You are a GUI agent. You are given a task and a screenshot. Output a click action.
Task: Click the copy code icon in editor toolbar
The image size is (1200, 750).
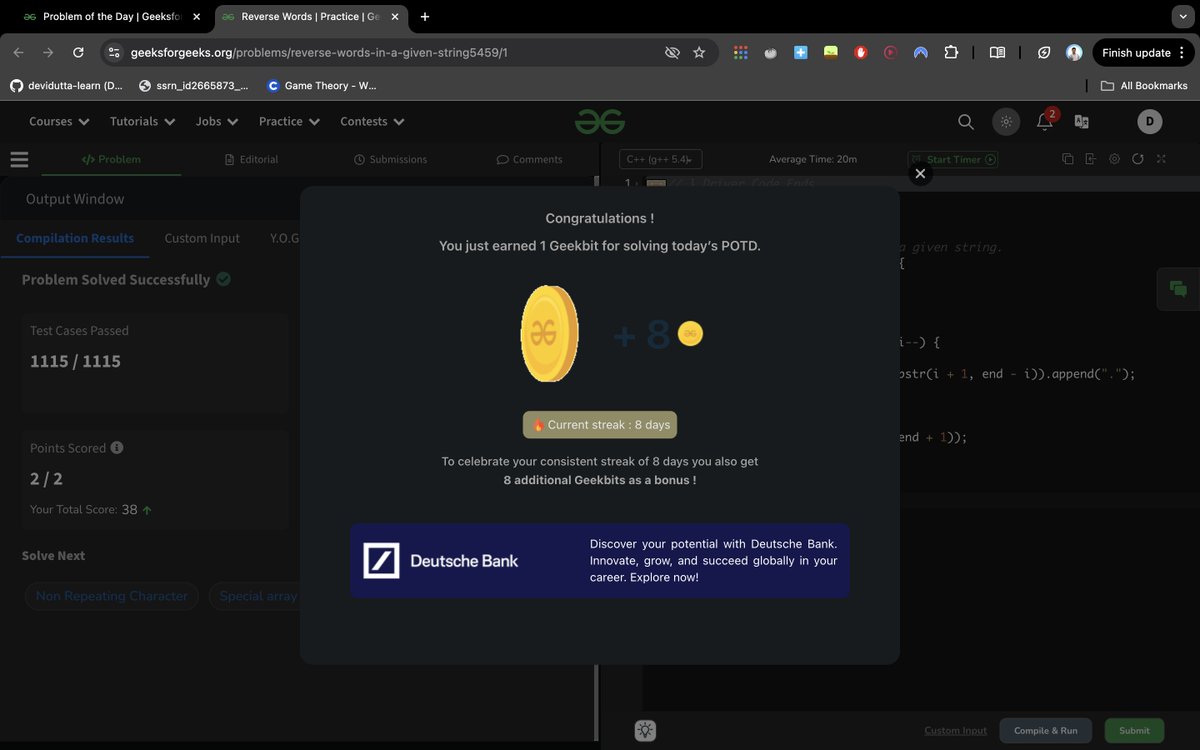(x=1067, y=159)
